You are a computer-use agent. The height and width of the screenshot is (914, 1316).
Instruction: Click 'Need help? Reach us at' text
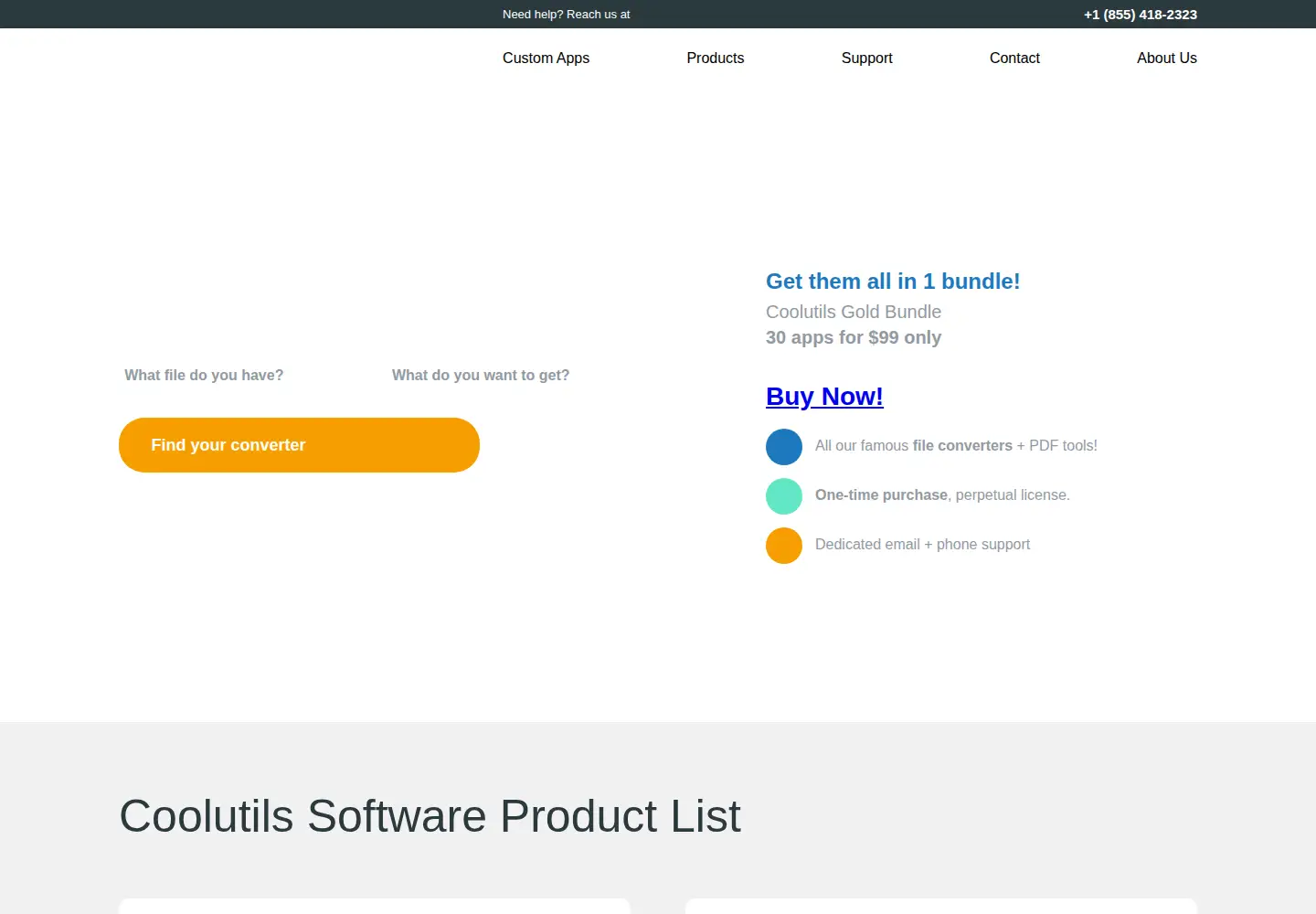[566, 15]
